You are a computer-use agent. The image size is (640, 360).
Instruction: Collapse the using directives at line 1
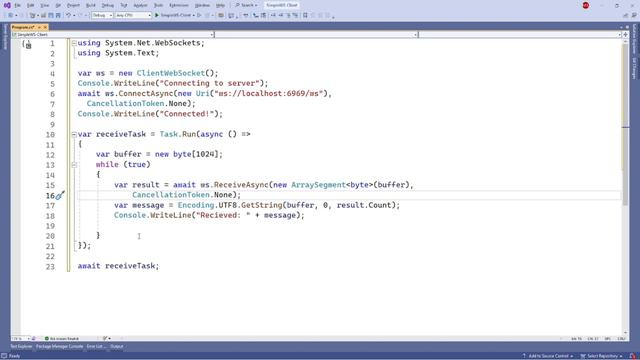pos(74,43)
